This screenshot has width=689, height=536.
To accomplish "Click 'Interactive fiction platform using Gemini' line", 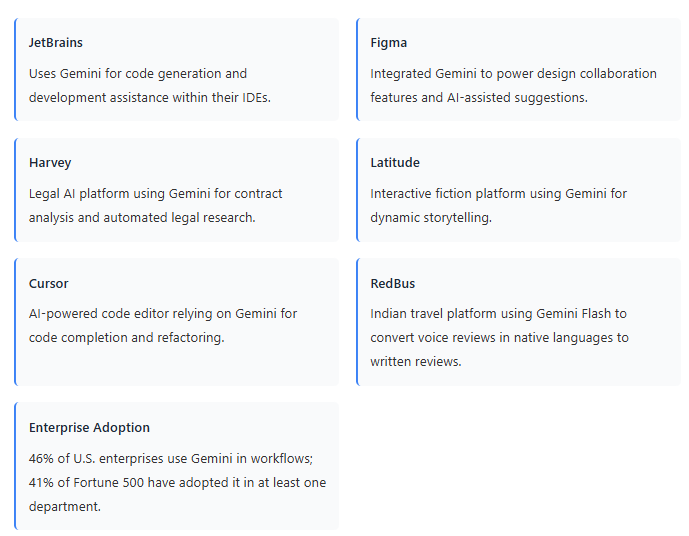I will [498, 194].
